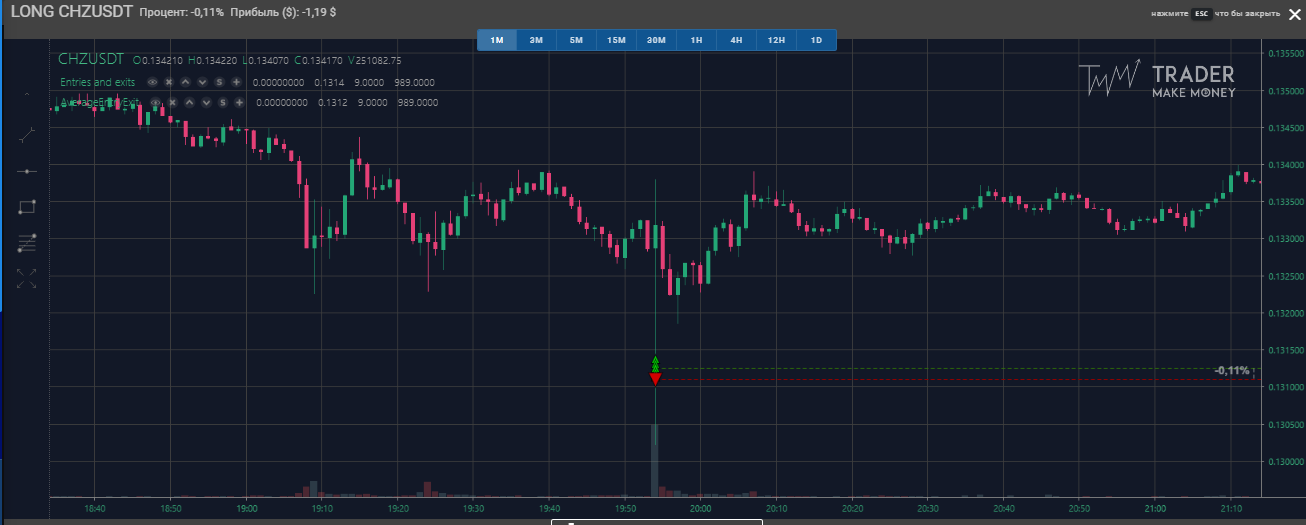Remove the Entries and exits indicator
1306x525 pixels.
click(169, 82)
